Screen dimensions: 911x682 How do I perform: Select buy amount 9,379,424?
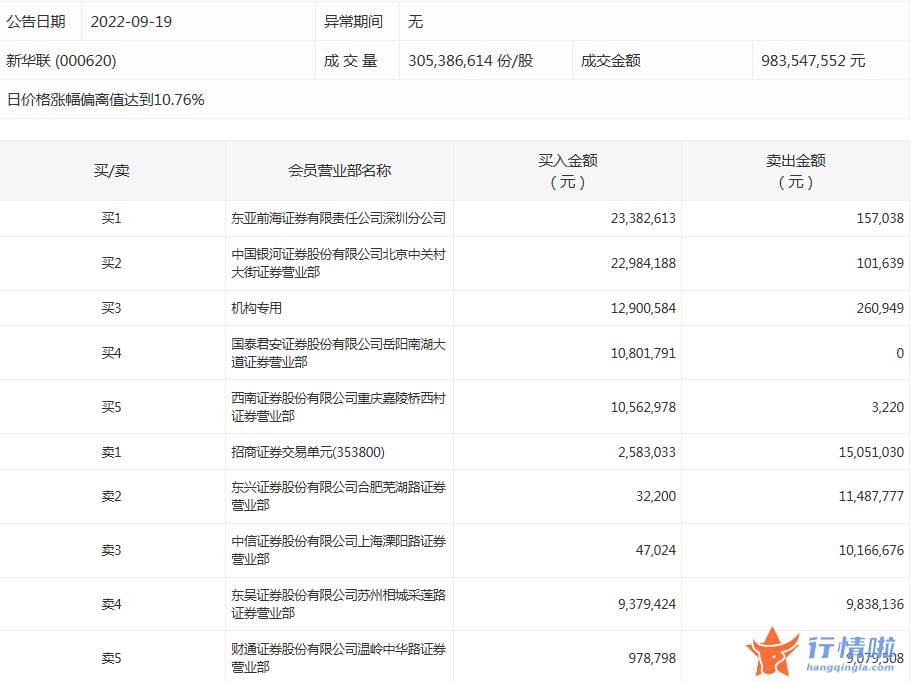(647, 604)
